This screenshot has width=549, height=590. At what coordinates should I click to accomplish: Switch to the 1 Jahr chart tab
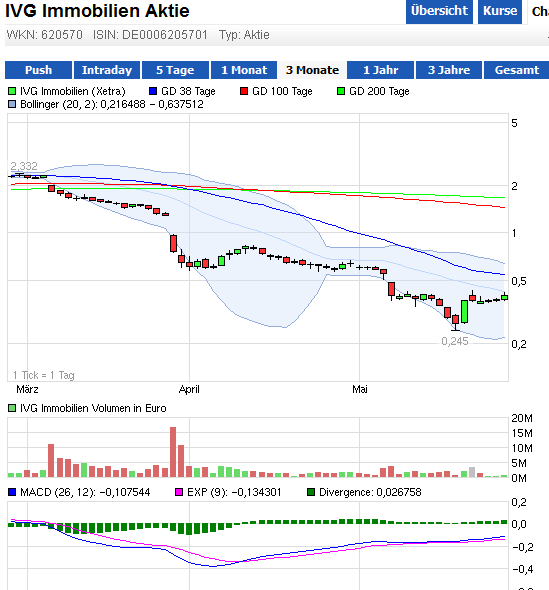(380, 70)
